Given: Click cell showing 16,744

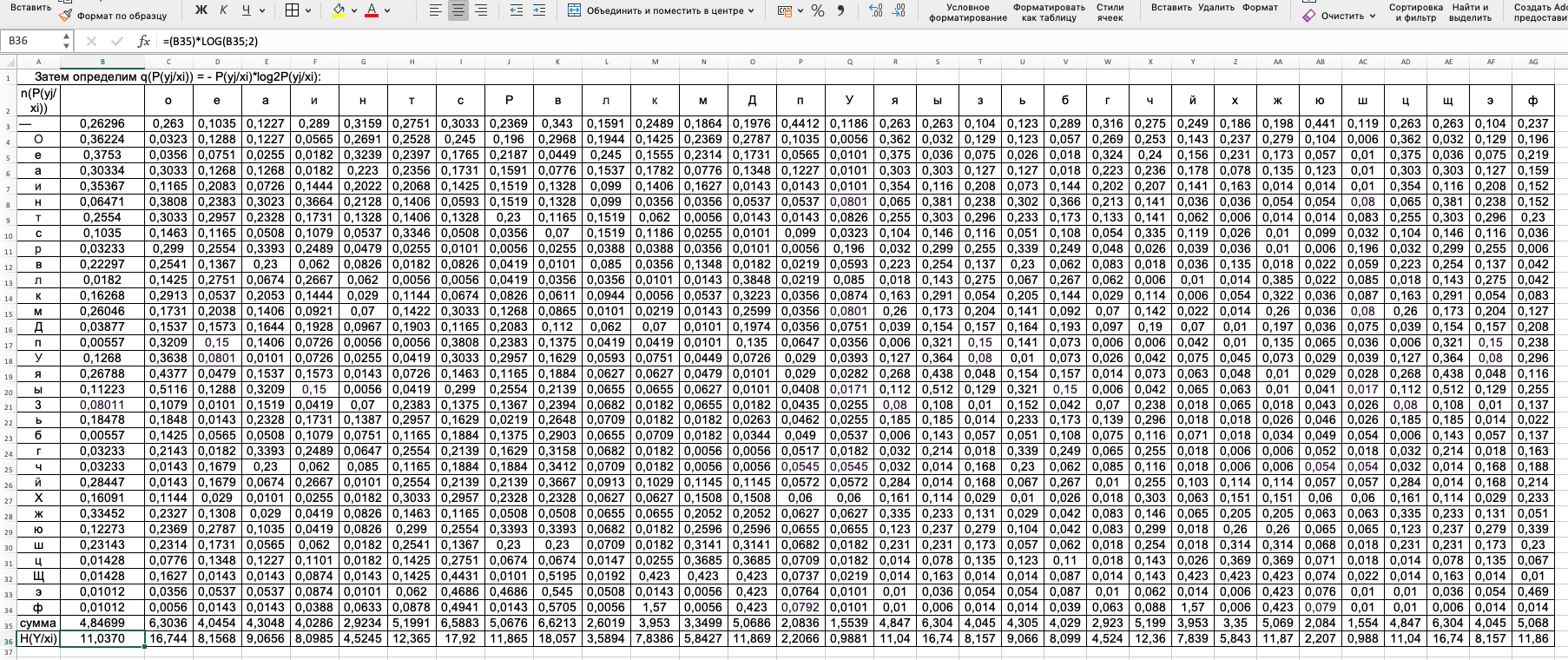Looking at the screenshot, I should [x=168, y=639].
